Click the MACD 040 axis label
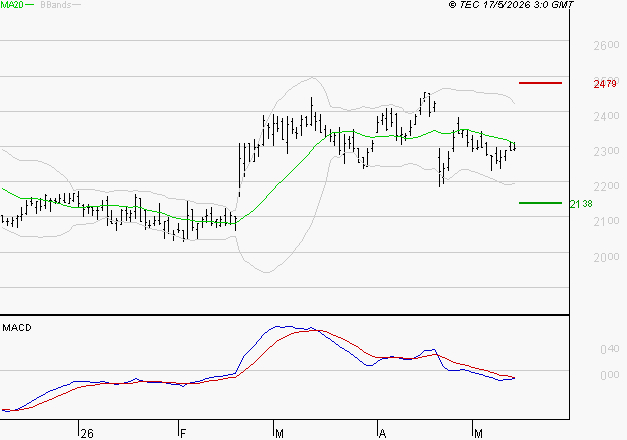 click(x=610, y=350)
